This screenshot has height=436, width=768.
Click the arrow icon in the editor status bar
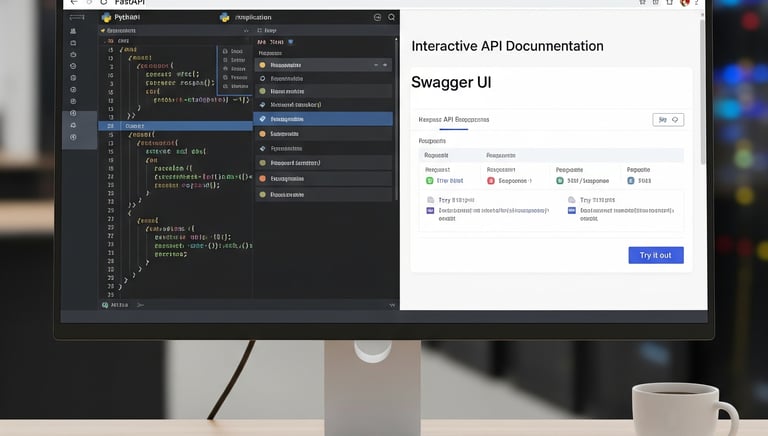pos(140,305)
